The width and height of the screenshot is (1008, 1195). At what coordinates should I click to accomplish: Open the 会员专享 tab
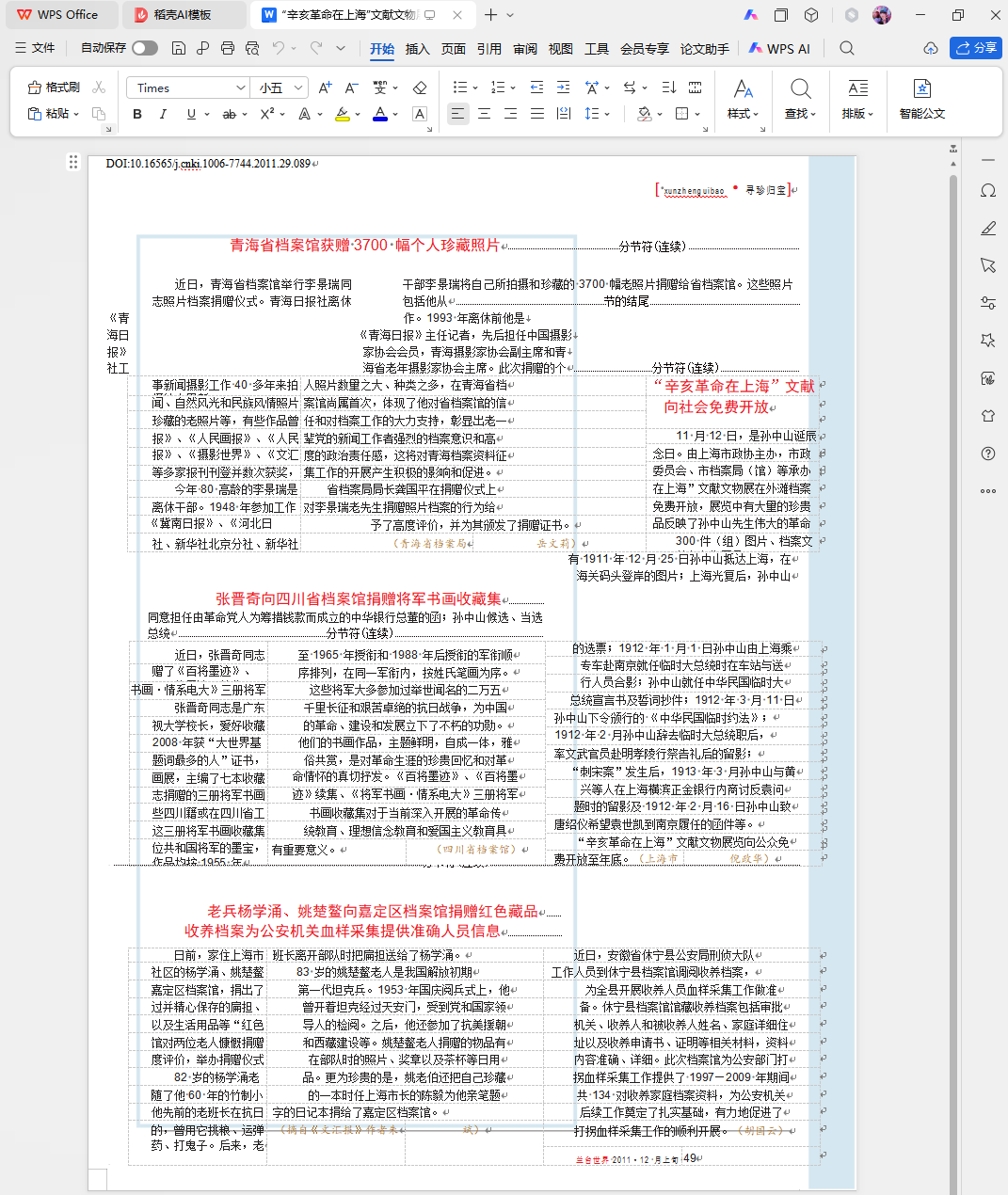point(645,49)
